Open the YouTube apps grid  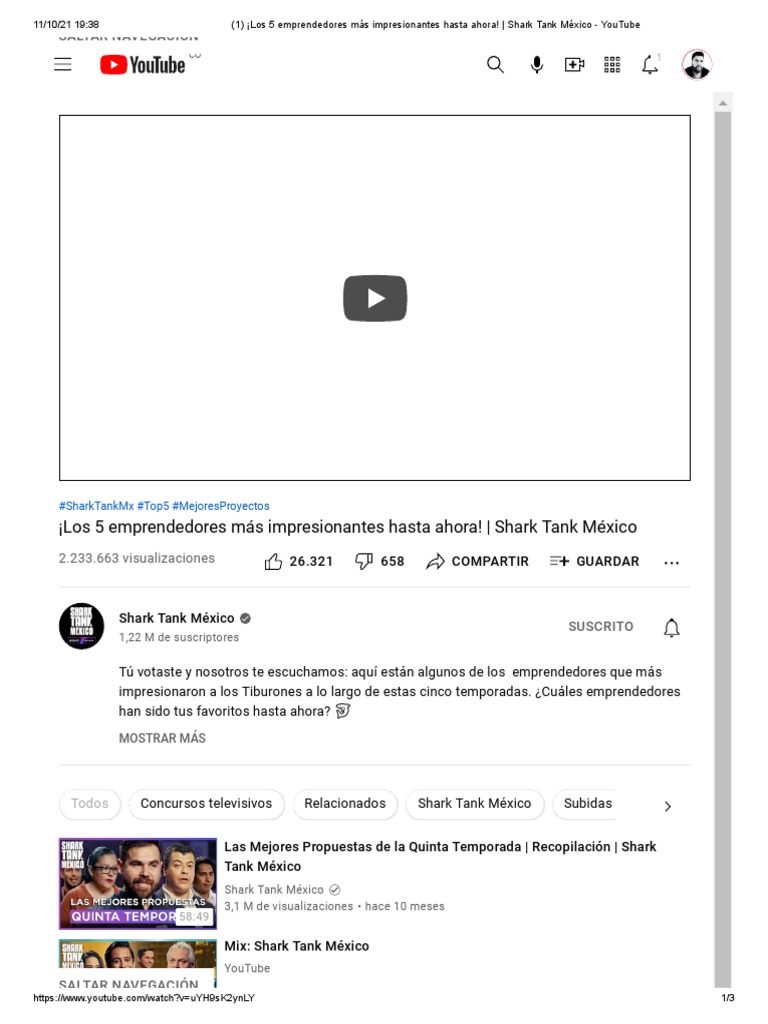[612, 65]
